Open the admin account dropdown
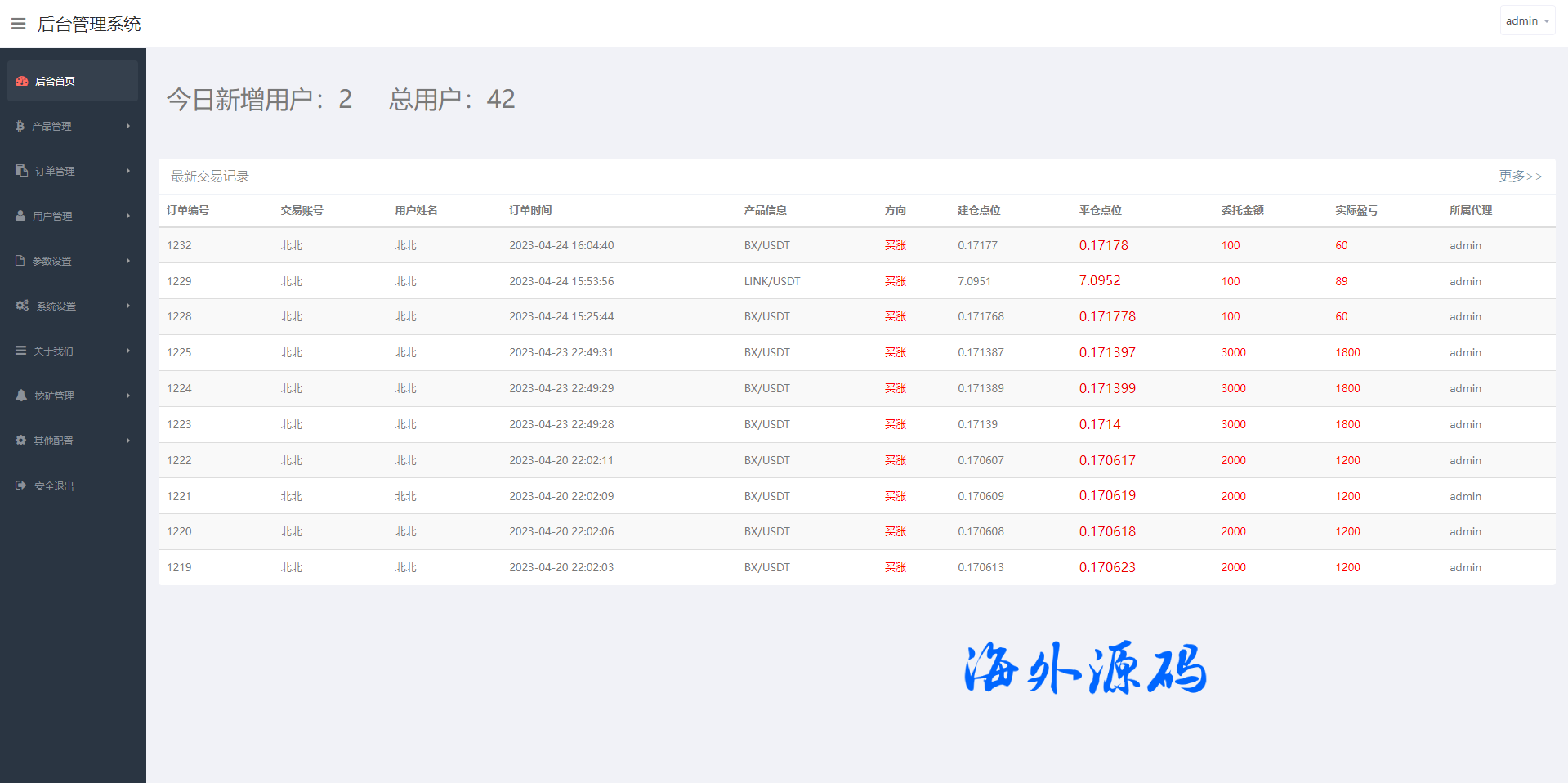Image resolution: width=1568 pixels, height=783 pixels. pos(1526,21)
